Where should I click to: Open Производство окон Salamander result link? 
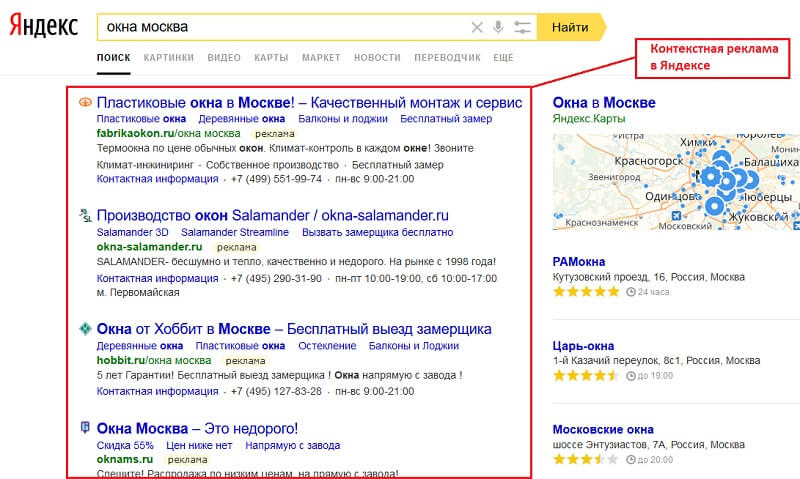273,215
